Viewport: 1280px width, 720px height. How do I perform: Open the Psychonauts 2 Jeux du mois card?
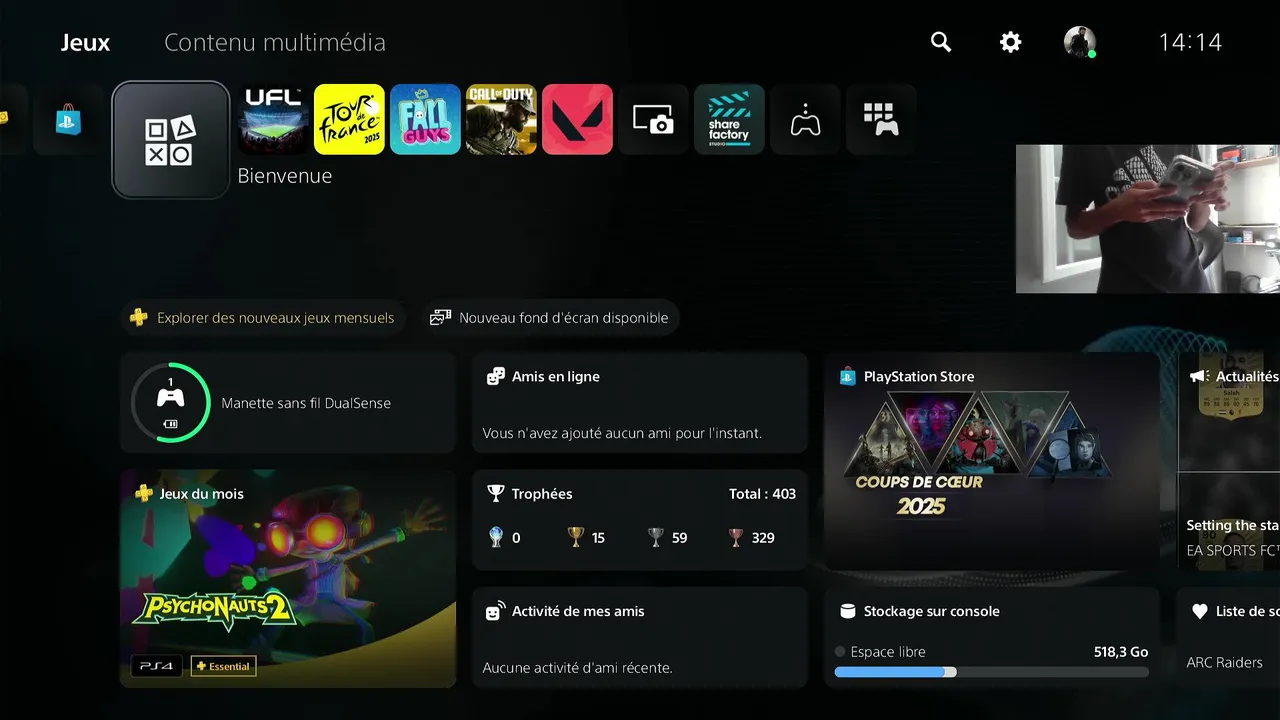coord(288,579)
